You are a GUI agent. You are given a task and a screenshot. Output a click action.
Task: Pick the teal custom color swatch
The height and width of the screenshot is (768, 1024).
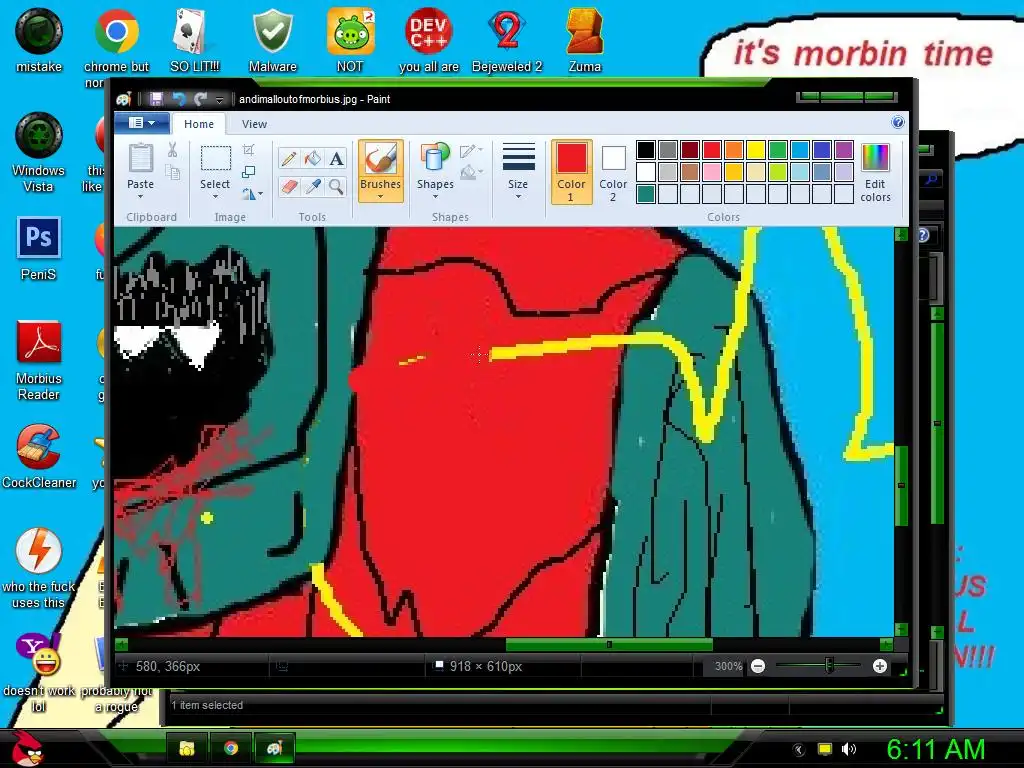tap(645, 194)
